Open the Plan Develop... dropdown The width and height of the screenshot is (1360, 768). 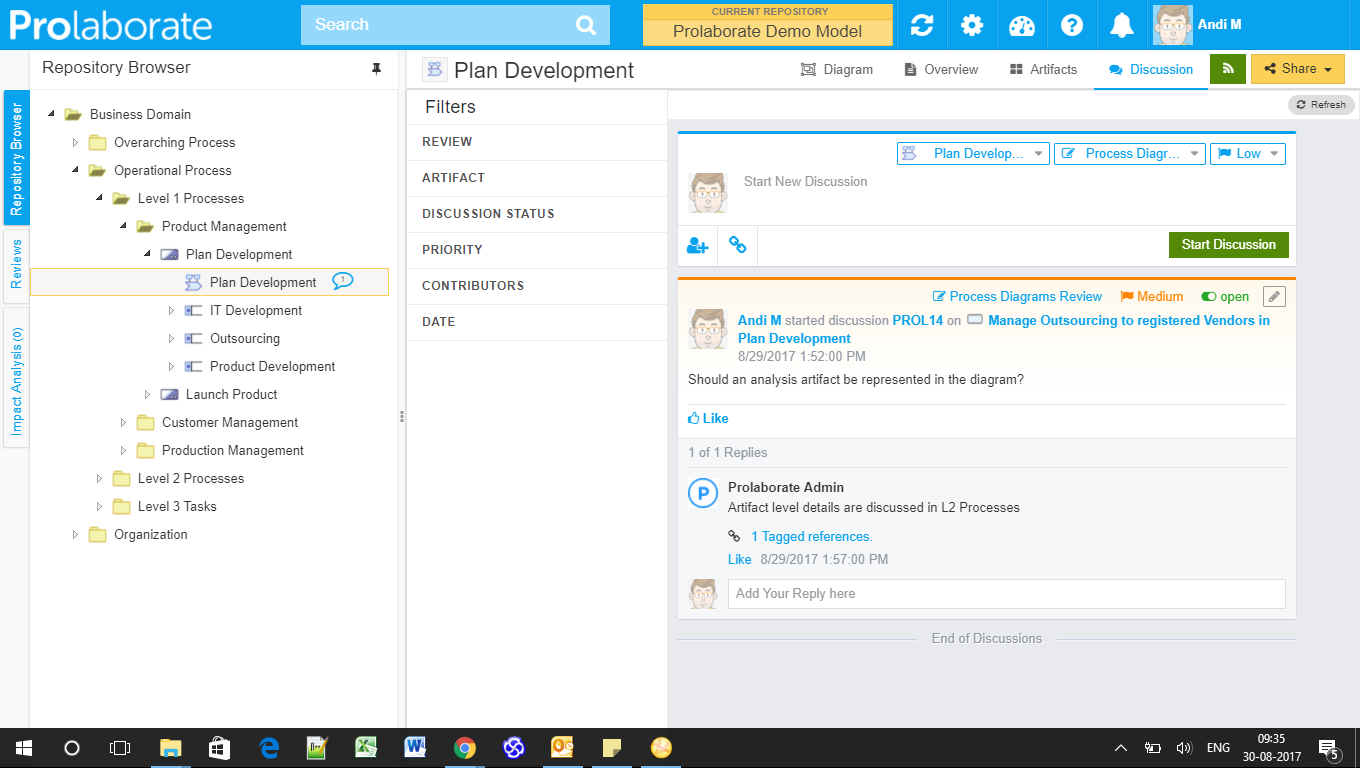[973, 153]
